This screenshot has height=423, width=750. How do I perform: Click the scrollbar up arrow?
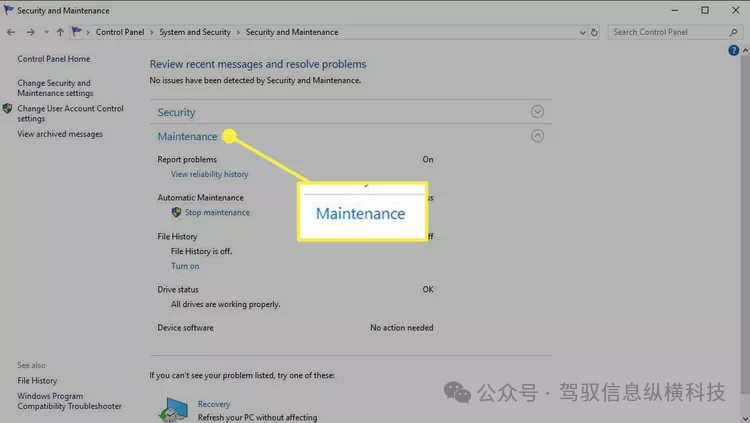(745, 50)
